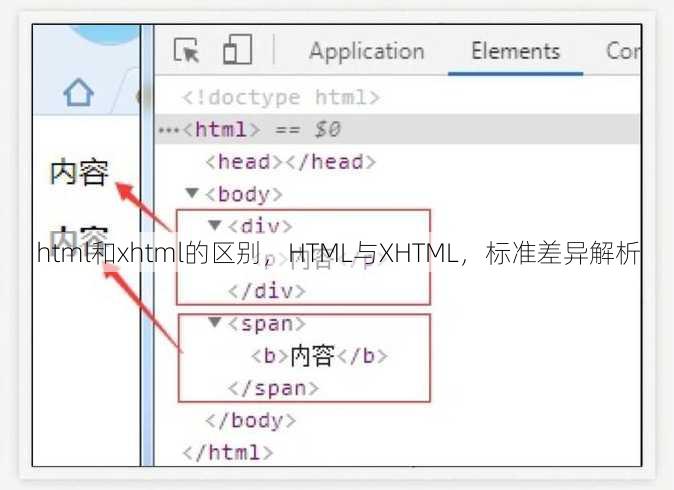Switch to the Elements tab
This screenshot has height=490, width=674.
[515, 51]
